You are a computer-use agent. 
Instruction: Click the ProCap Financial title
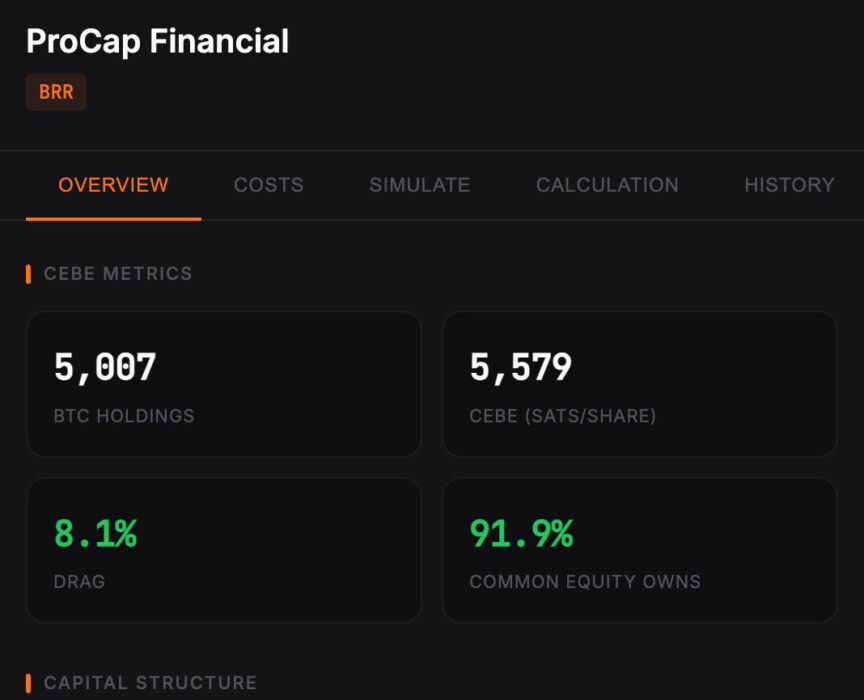157,41
